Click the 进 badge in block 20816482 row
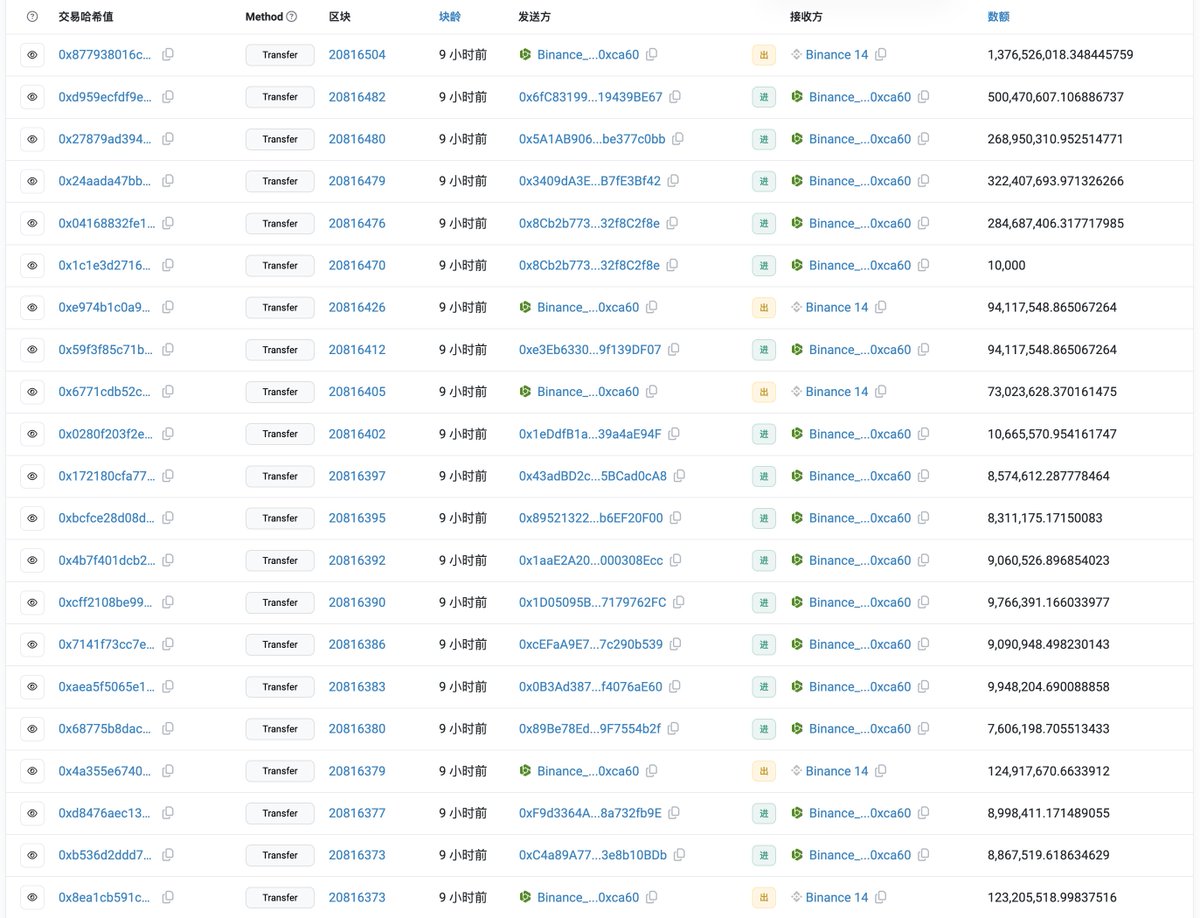This screenshot has width=1200, height=918. coord(764,97)
